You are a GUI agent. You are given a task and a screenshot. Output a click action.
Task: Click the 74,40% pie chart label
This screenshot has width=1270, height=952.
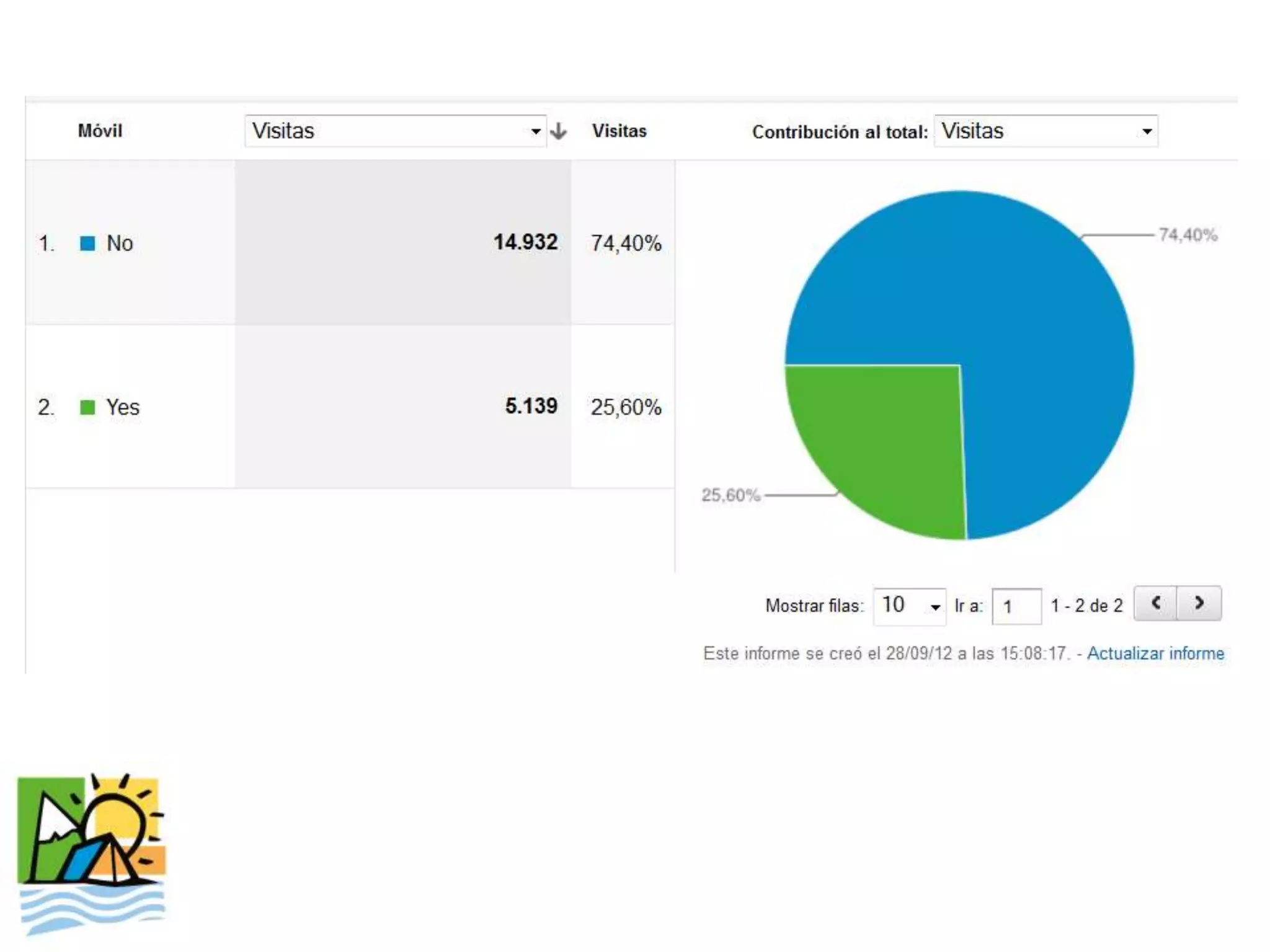[x=1188, y=235]
